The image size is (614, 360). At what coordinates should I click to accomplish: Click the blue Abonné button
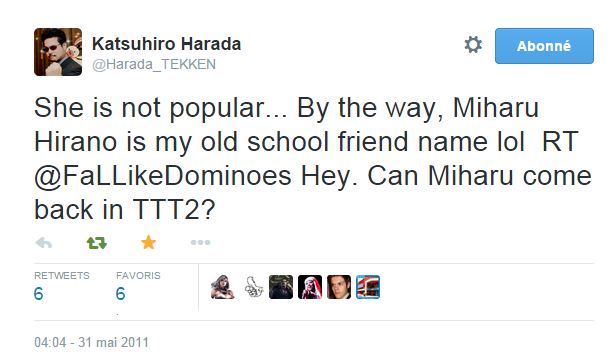pyautogui.click(x=544, y=46)
